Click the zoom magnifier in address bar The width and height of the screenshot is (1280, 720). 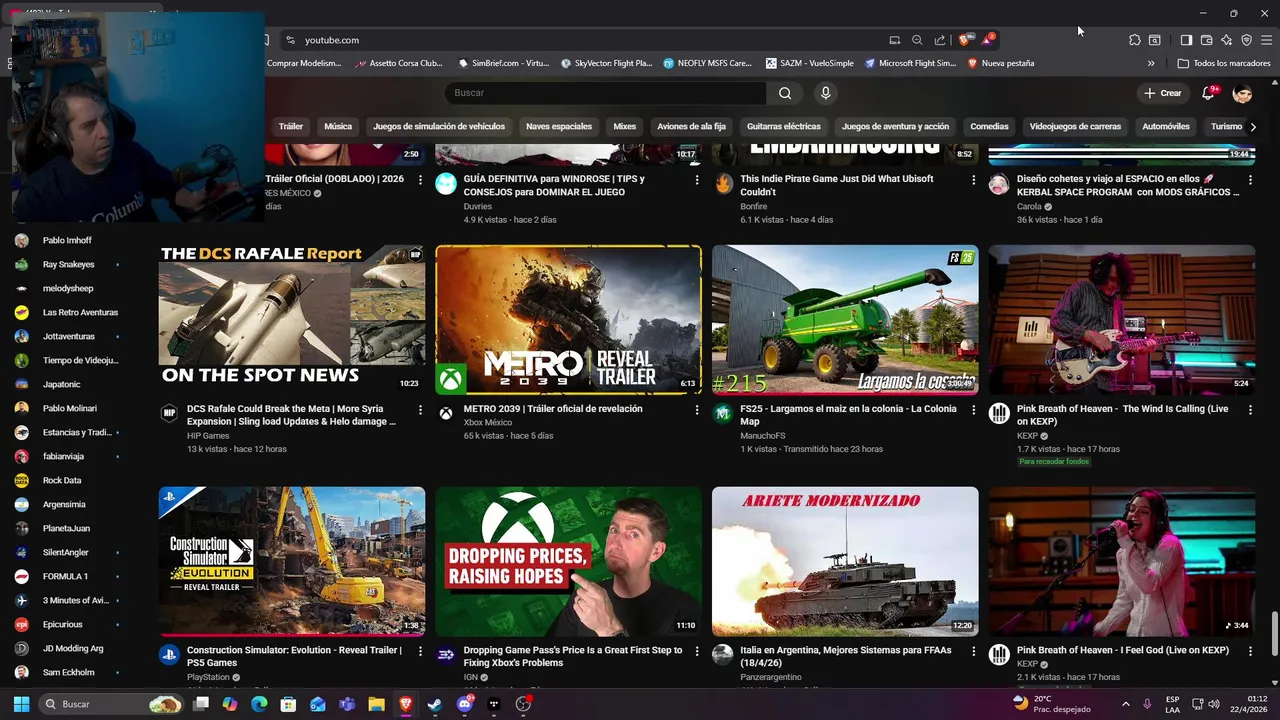point(917,40)
